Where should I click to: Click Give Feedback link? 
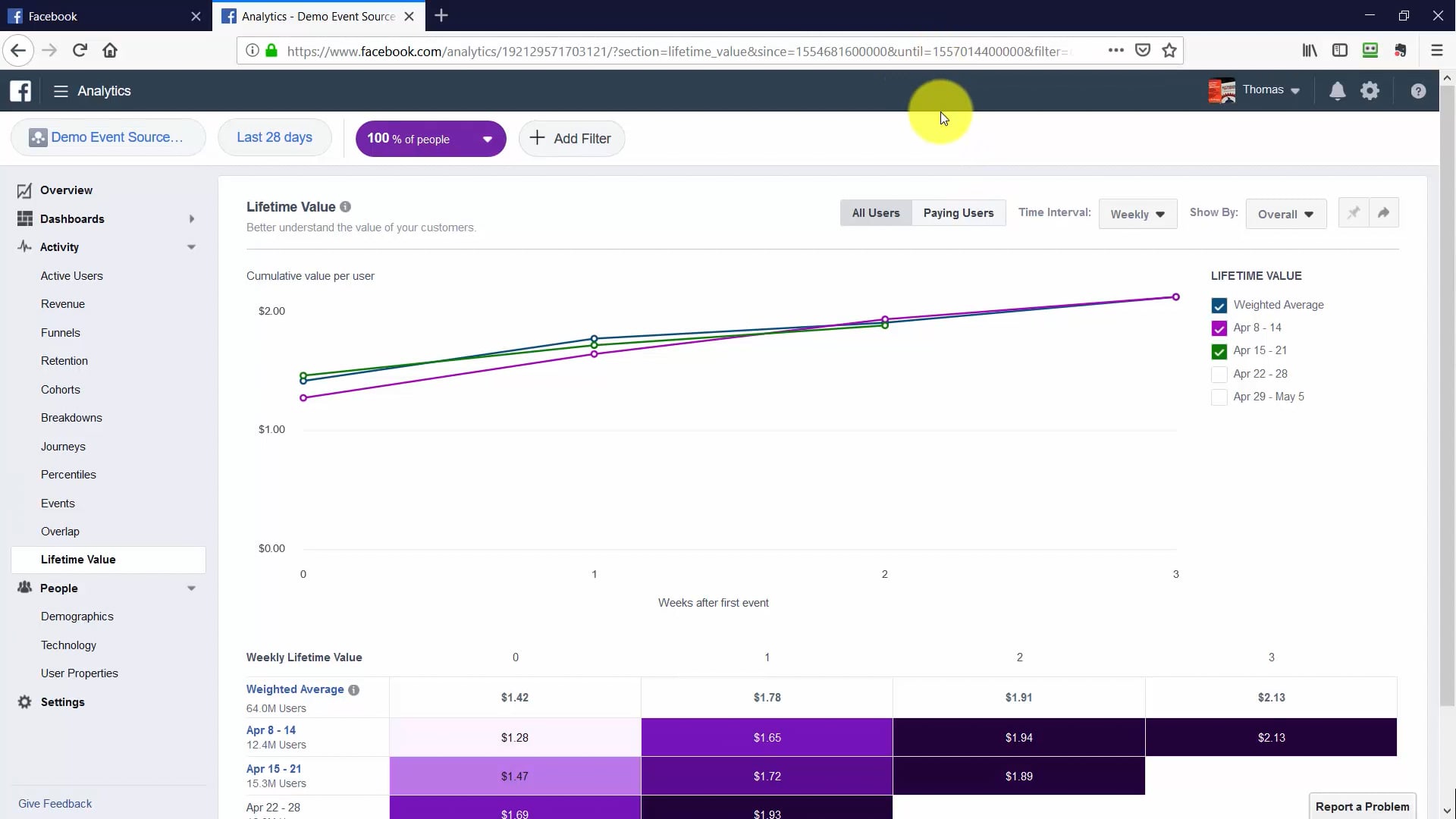55,804
